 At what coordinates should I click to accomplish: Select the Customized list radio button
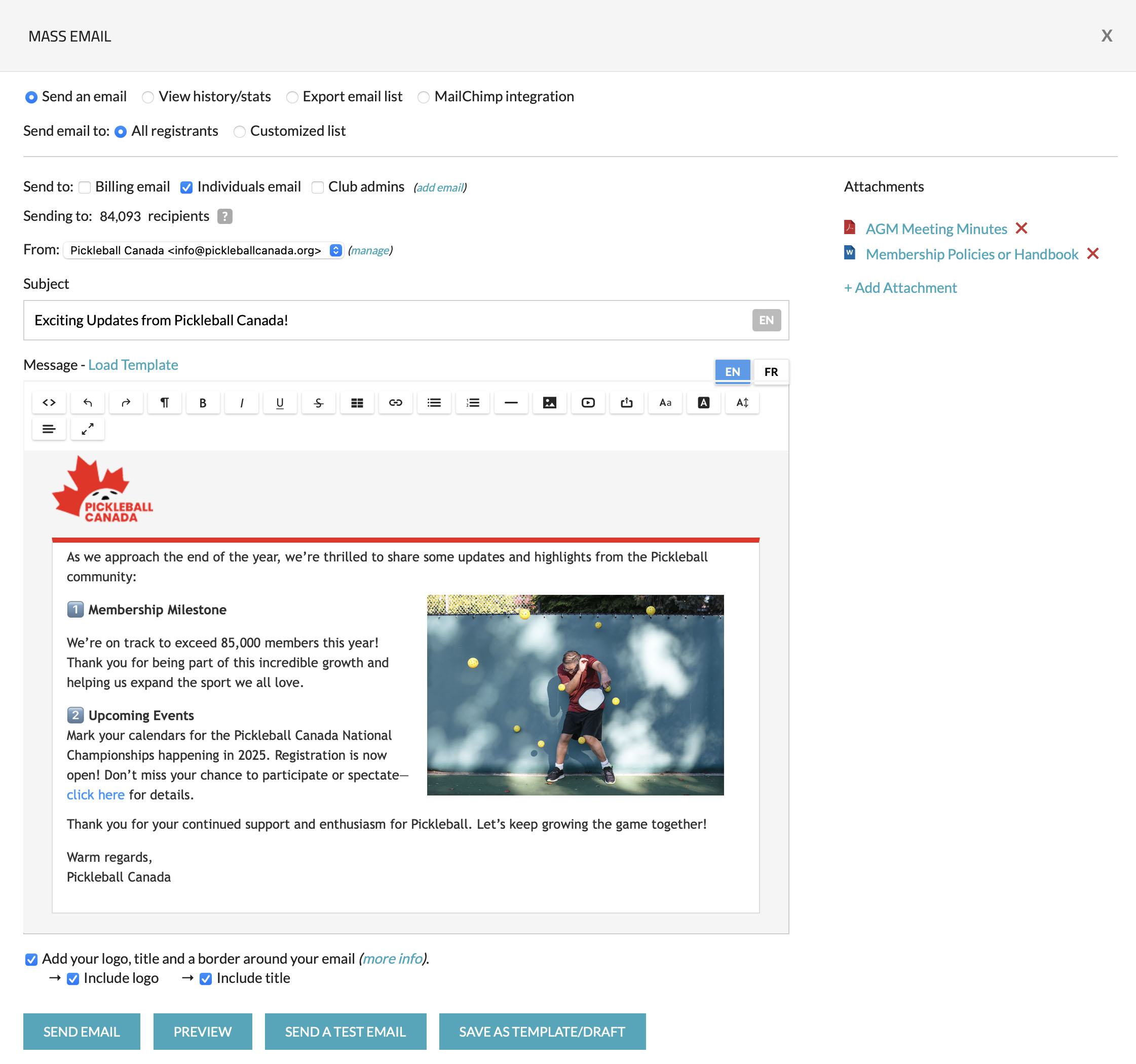240,131
